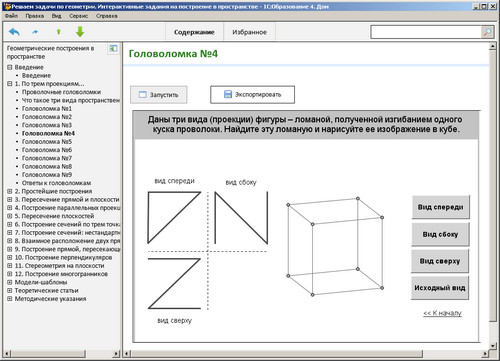
Task: Select Головоломка №8 in the tree
Action: pos(47,166)
